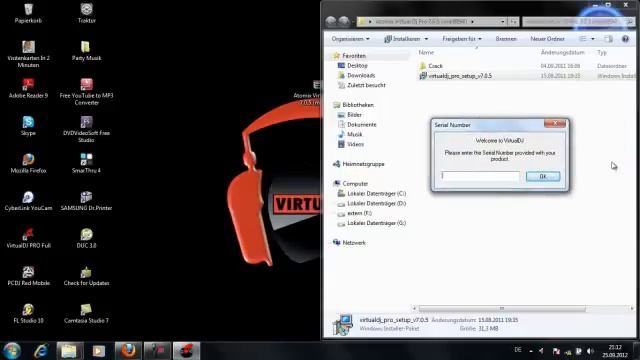Open DUC 3.0 desktop icon
The height and width of the screenshot is (360, 640).
(86, 238)
